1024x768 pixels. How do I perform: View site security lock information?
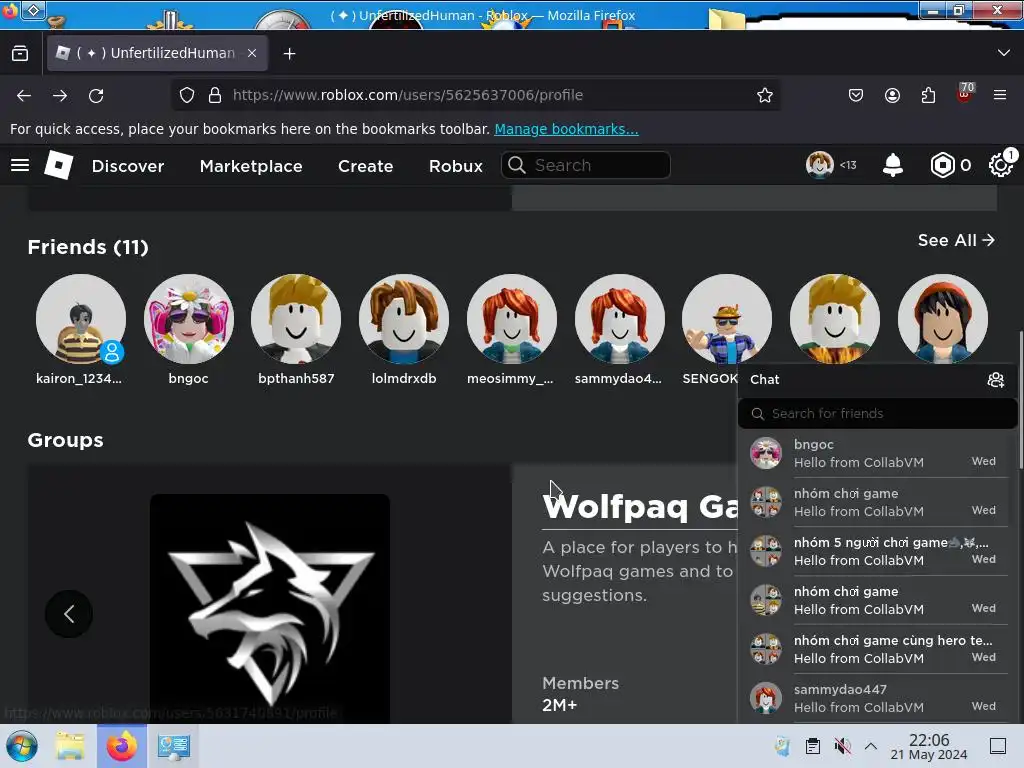click(x=215, y=95)
